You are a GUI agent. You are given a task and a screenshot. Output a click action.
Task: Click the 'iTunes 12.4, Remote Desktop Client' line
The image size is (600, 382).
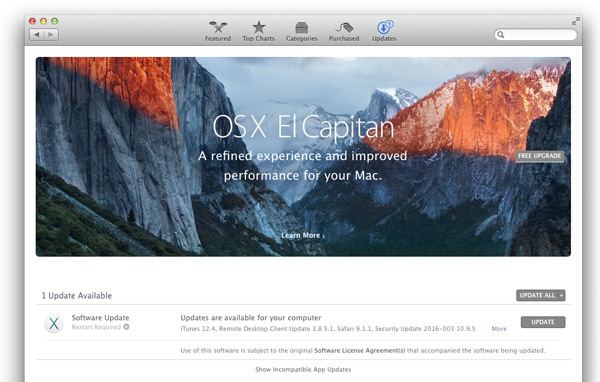click(328, 329)
